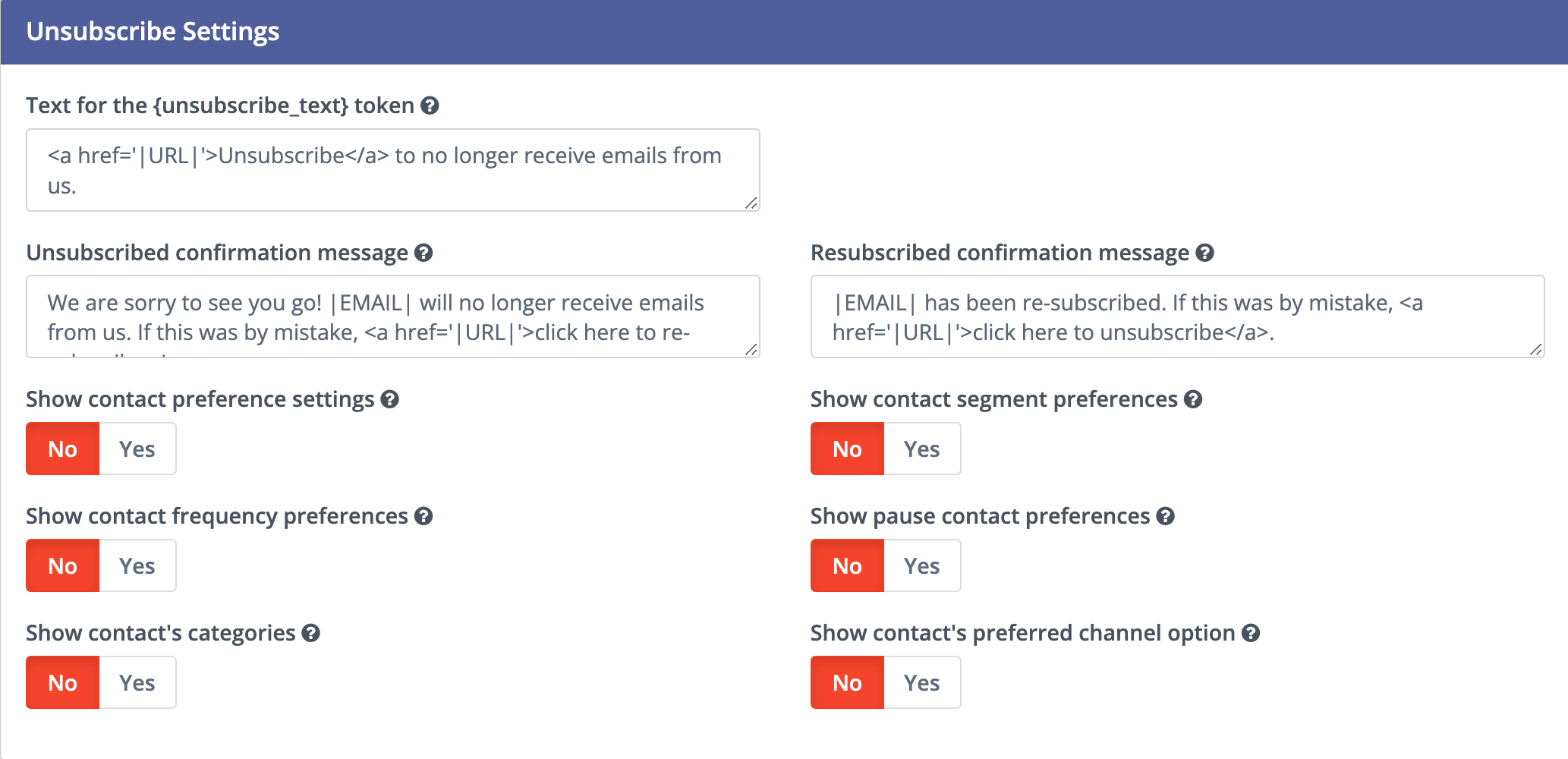Image resolution: width=1568 pixels, height=759 pixels.
Task: Focus the Unsubscribed confirmation message field
Action: tap(392, 317)
